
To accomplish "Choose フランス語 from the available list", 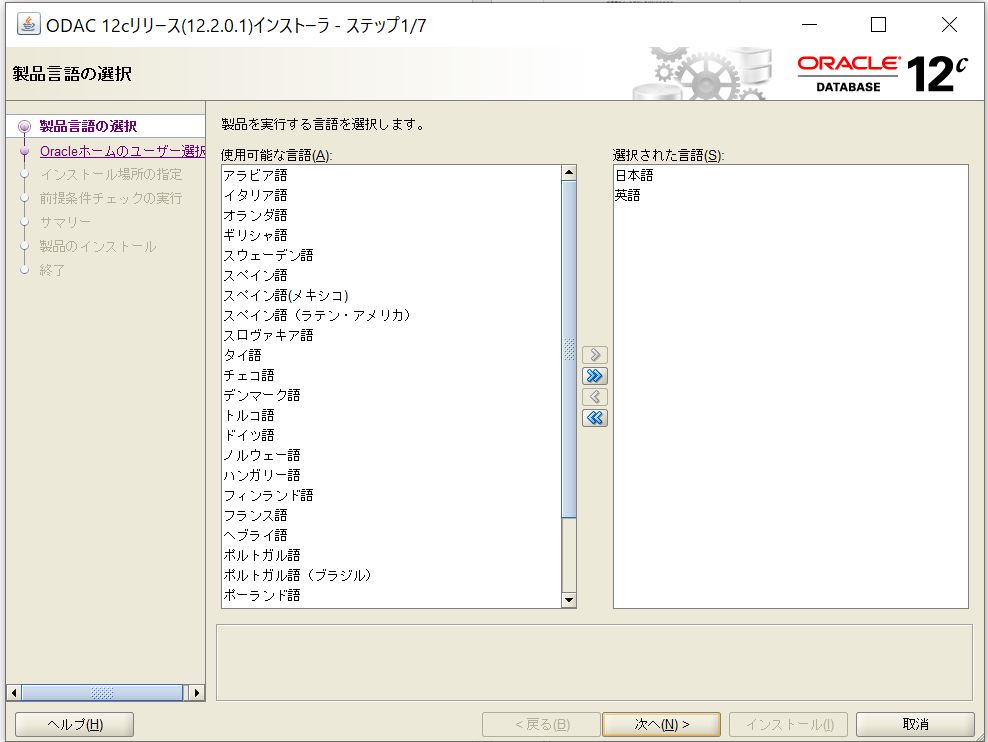I will pyautogui.click(x=255, y=515).
